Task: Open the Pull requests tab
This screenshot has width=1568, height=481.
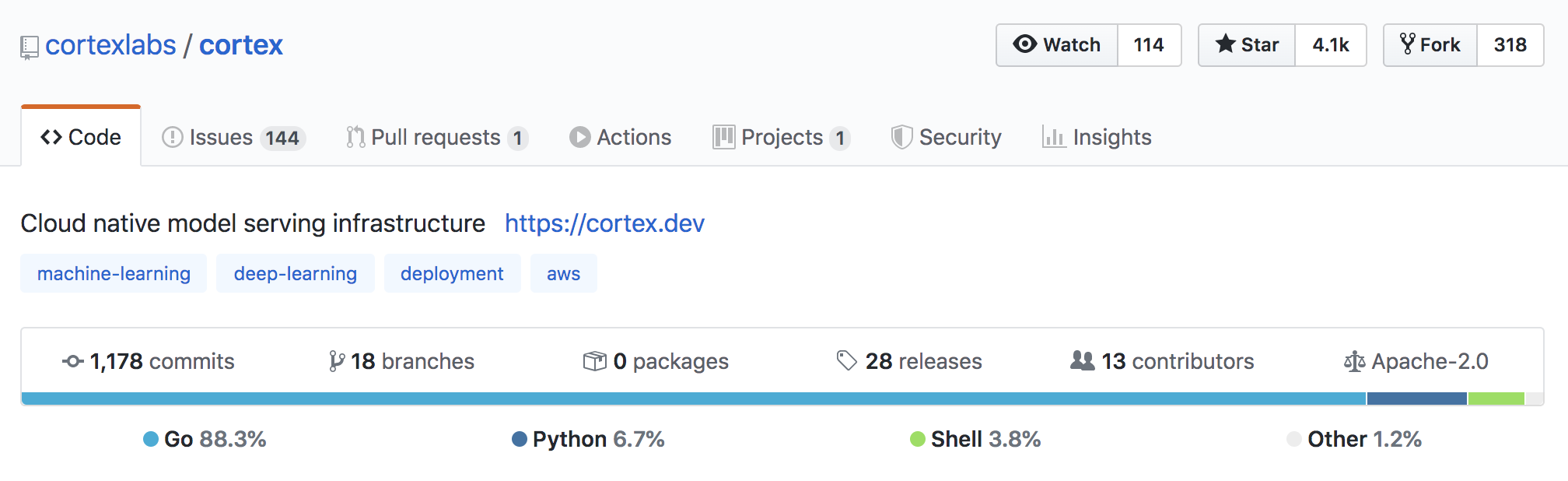Action: tap(437, 138)
